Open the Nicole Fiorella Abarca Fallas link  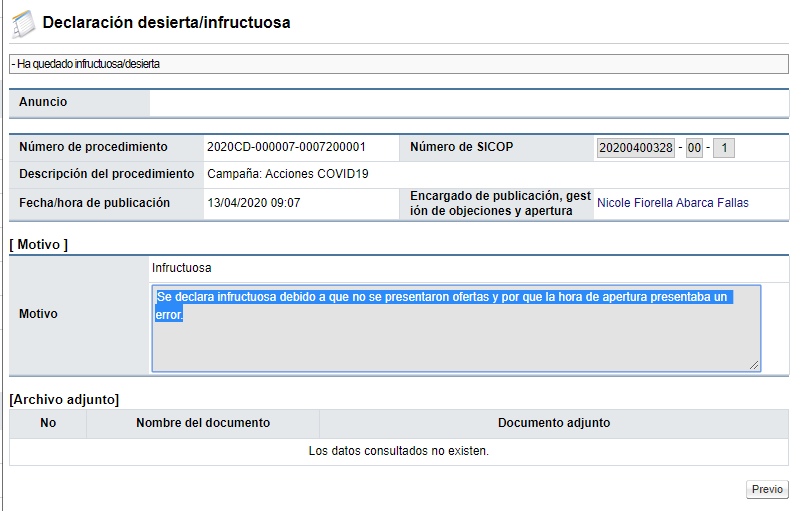click(672, 203)
